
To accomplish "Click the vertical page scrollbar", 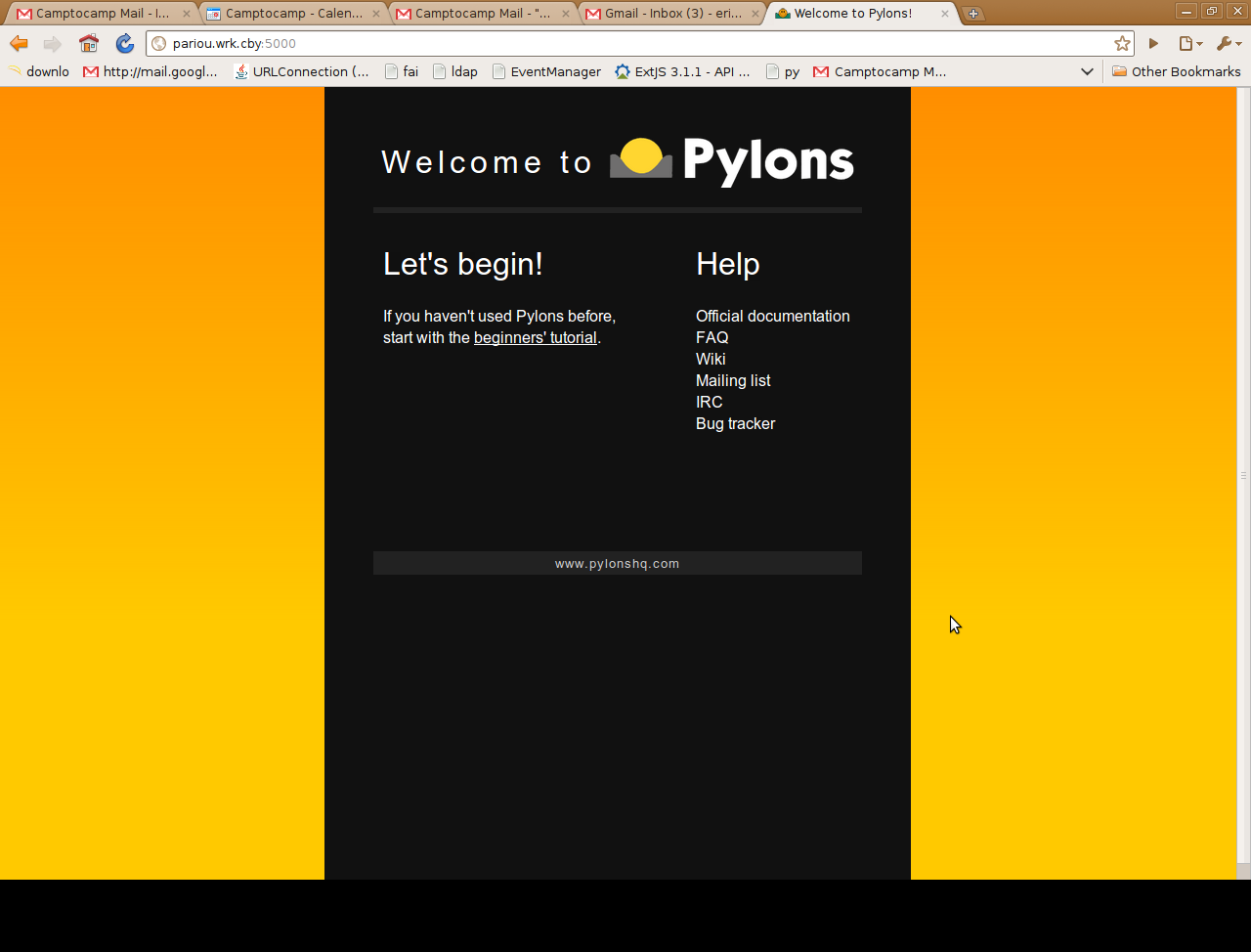I will click(x=1243, y=476).
